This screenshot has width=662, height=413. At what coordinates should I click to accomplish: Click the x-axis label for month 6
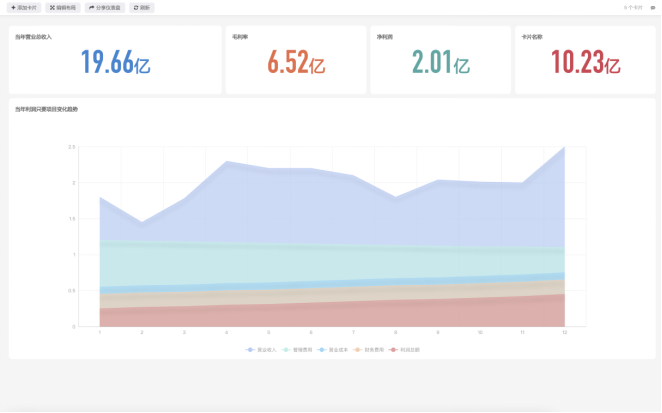pos(311,333)
